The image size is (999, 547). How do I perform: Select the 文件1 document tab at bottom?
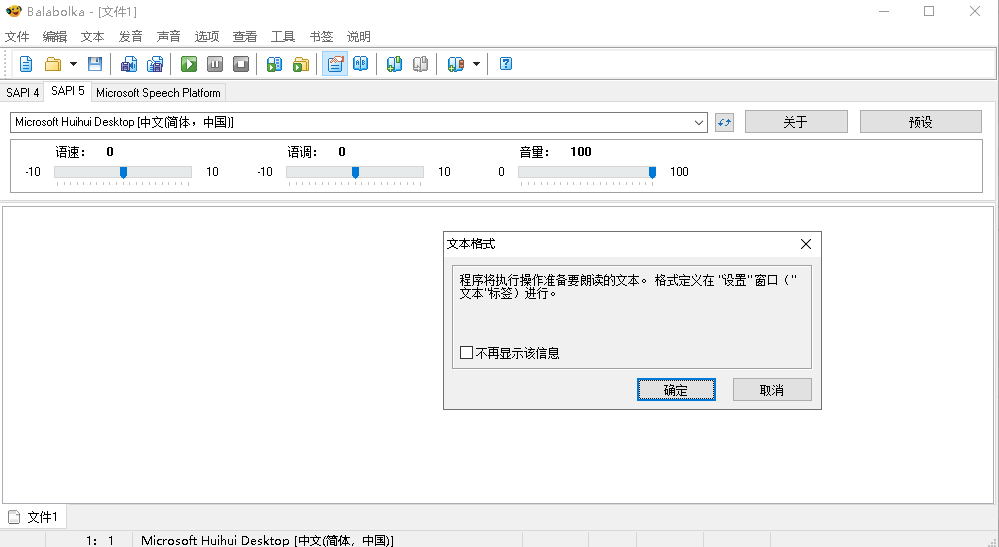click(33, 517)
